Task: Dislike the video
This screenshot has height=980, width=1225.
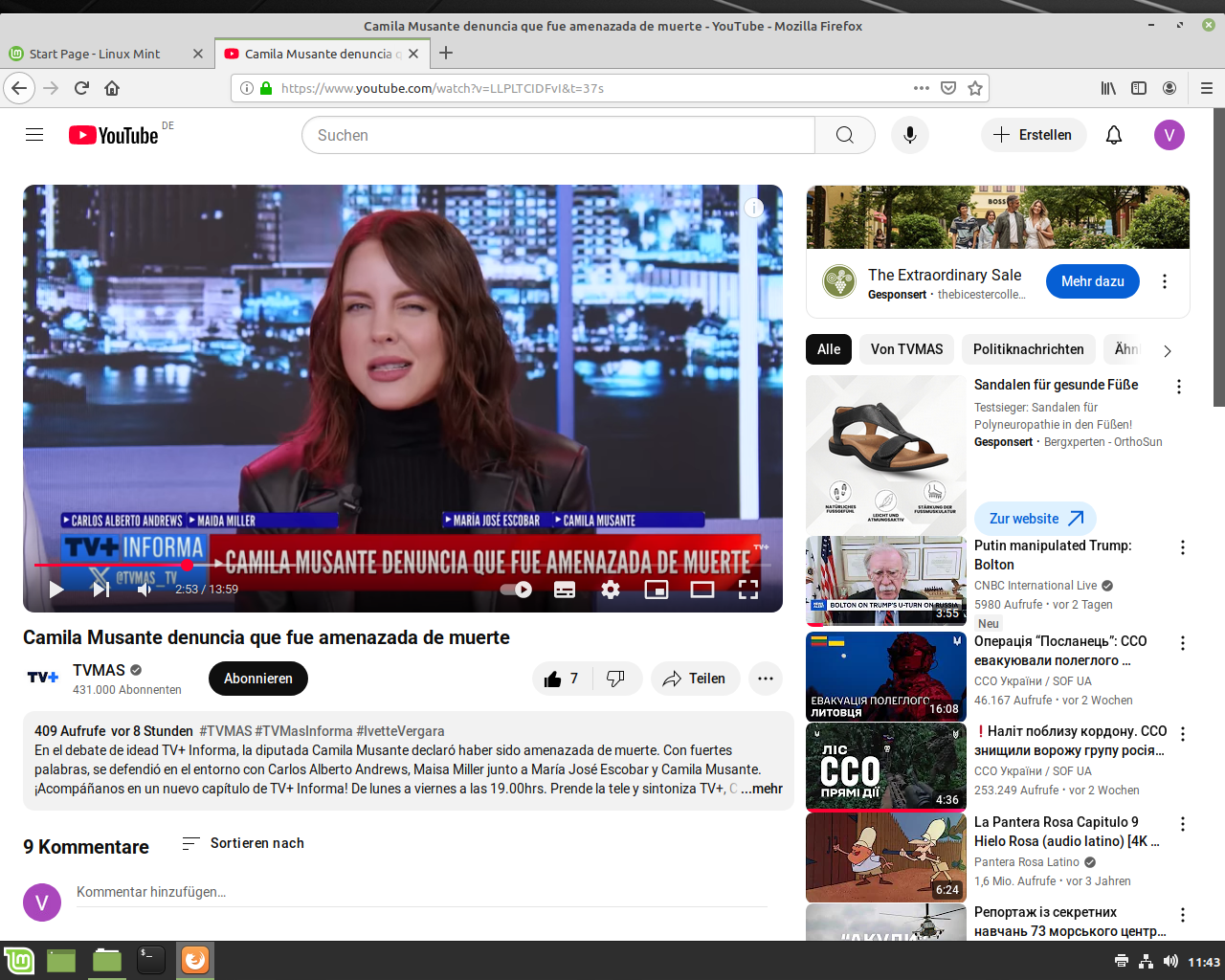Action: [616, 679]
